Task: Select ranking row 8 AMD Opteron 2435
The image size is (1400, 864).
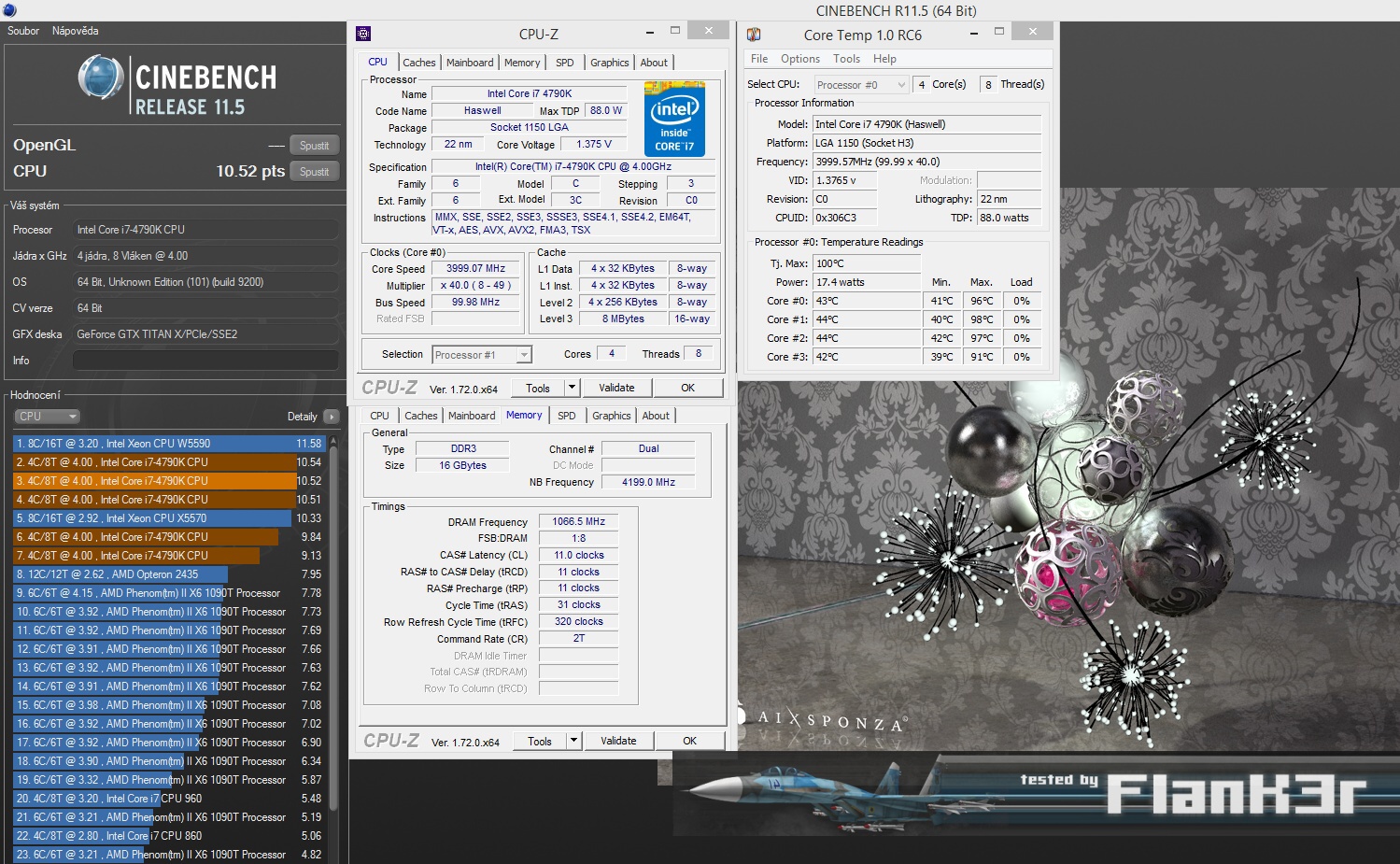Action: (x=168, y=574)
